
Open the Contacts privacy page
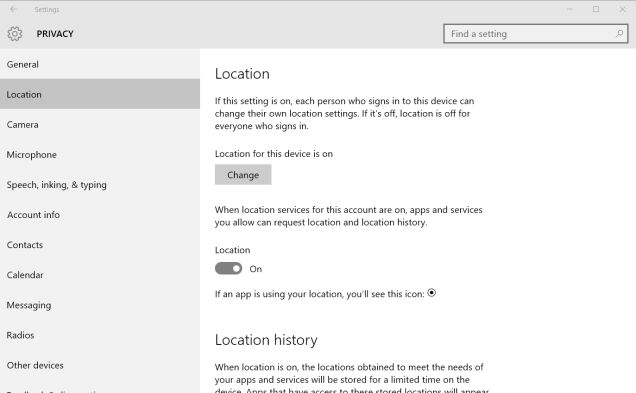pos(100,245)
